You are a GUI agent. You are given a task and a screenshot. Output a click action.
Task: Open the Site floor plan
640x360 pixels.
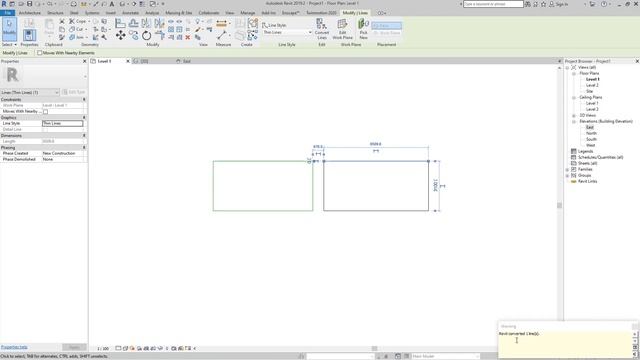click(x=589, y=91)
